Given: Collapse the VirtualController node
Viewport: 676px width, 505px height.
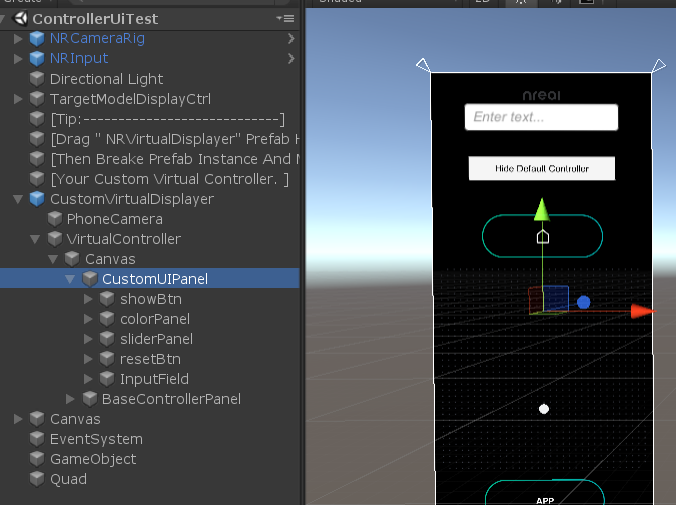Looking at the screenshot, I should coord(35,239).
